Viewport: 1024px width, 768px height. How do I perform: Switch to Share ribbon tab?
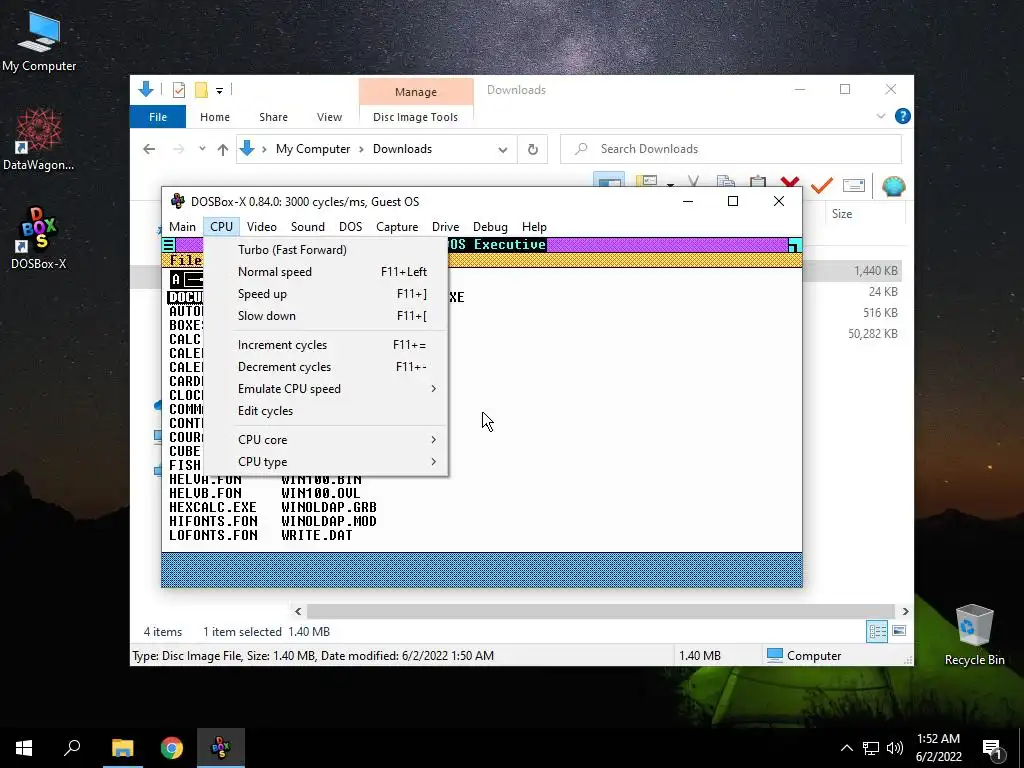click(273, 117)
